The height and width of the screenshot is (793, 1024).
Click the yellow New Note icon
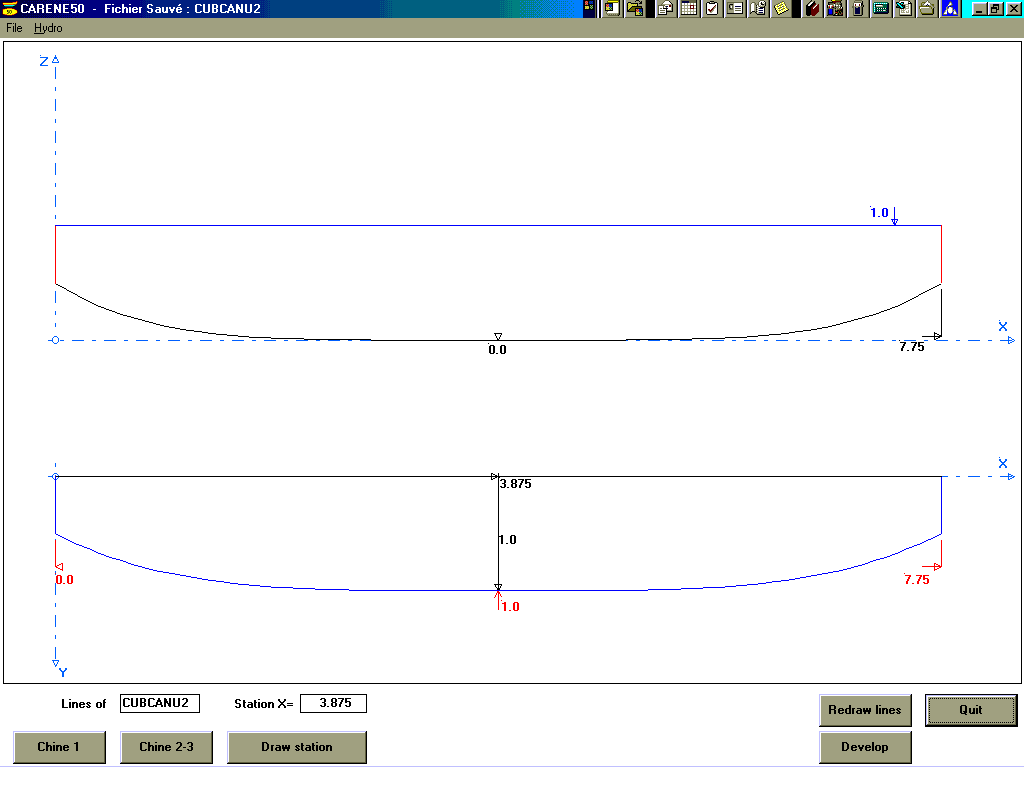click(781, 9)
